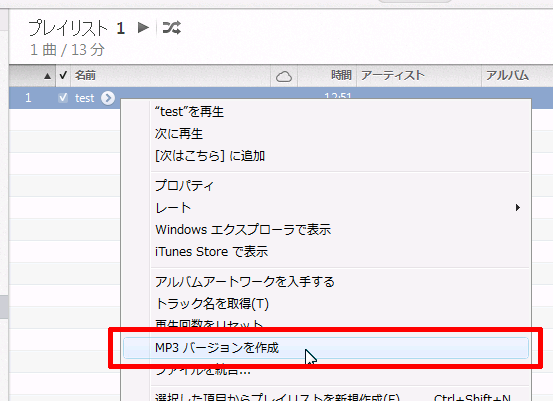Viewport: 553px width, 401px height.
Task: Uncheck the test track checkbox
Action: (x=63, y=98)
